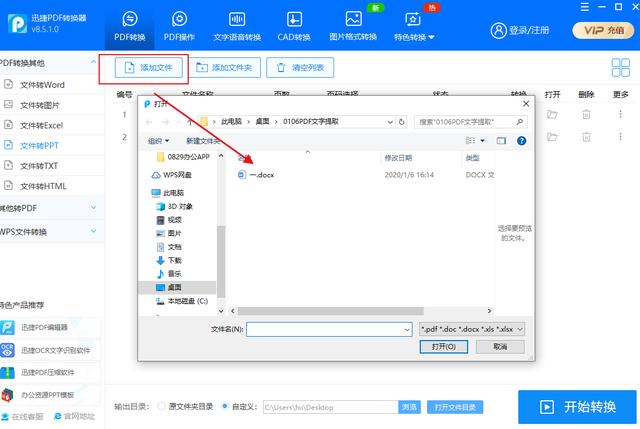The image size is (640, 429).
Task: Select 原文件夹目录 radio button
Action: [162, 406]
